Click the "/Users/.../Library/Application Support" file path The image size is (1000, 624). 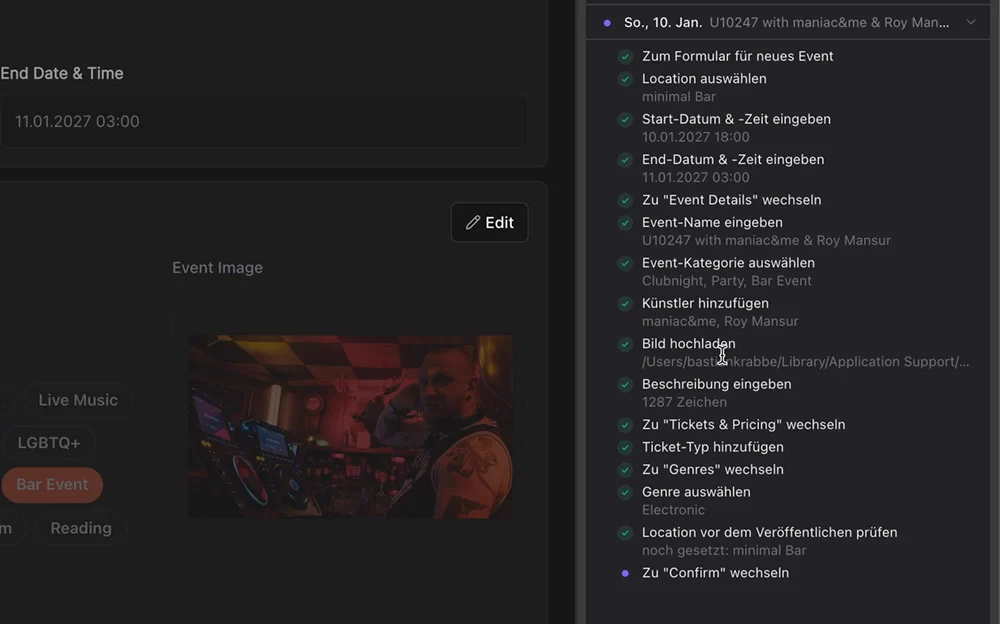[x=805, y=362]
